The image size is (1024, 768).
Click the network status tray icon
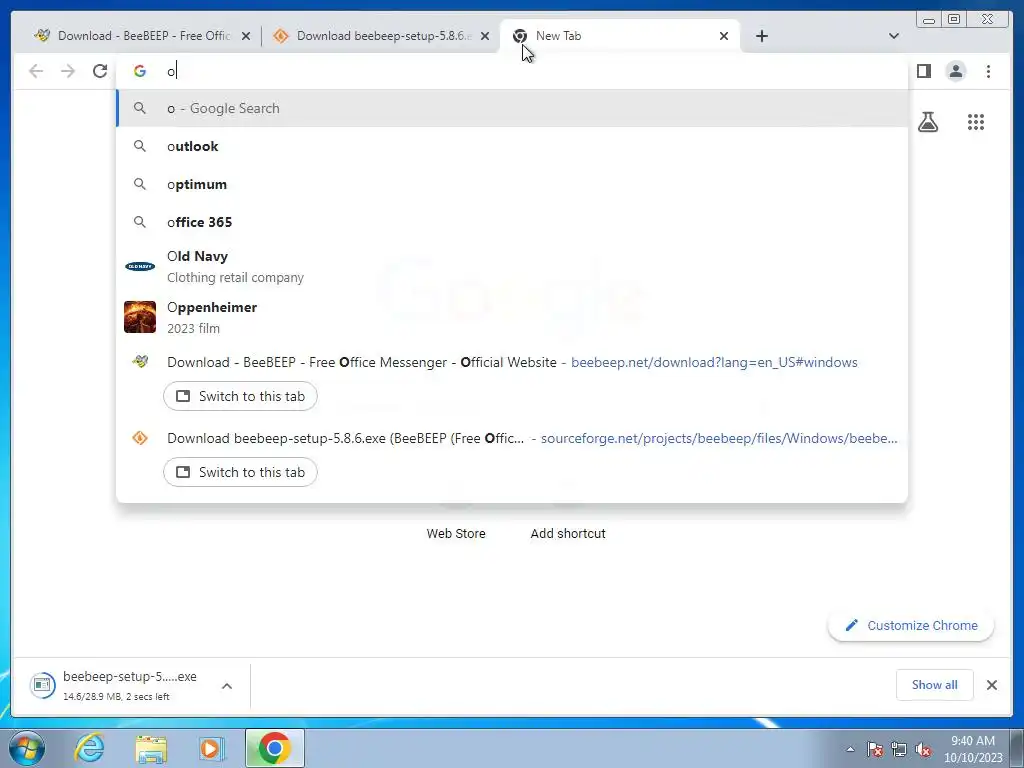[899, 749]
